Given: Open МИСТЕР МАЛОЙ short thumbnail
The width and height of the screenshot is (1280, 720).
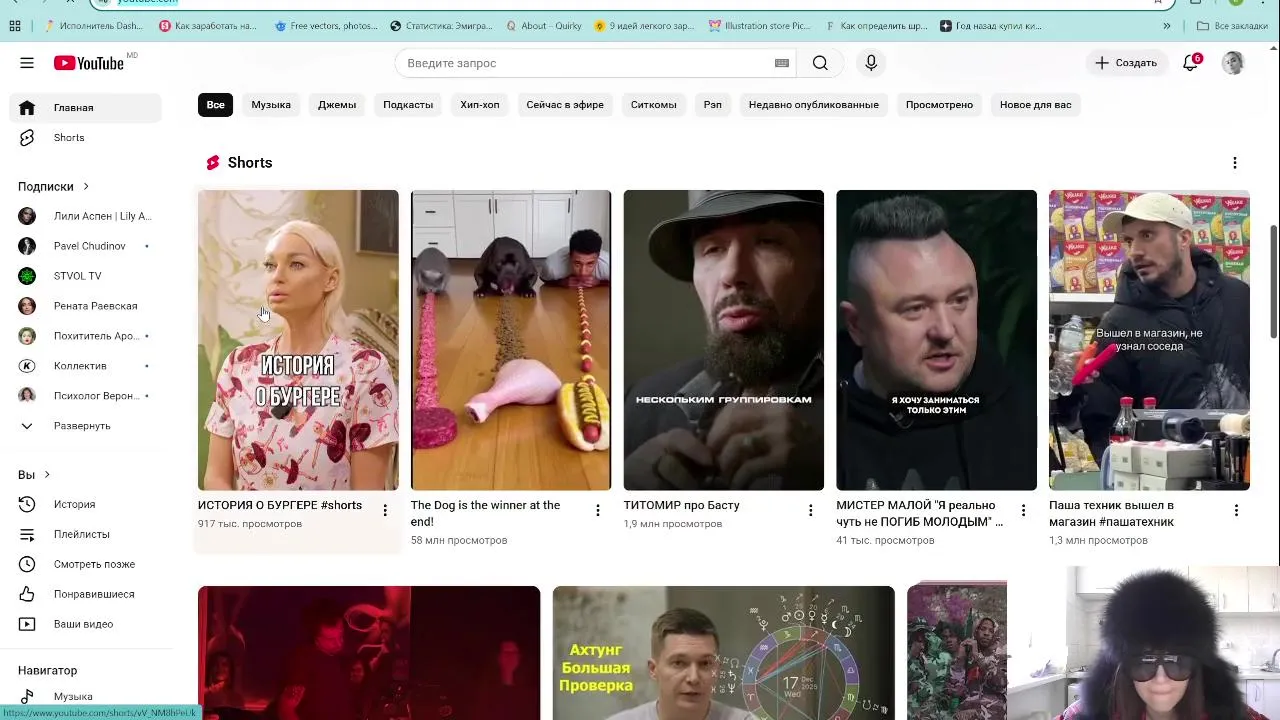Looking at the screenshot, I should [937, 340].
